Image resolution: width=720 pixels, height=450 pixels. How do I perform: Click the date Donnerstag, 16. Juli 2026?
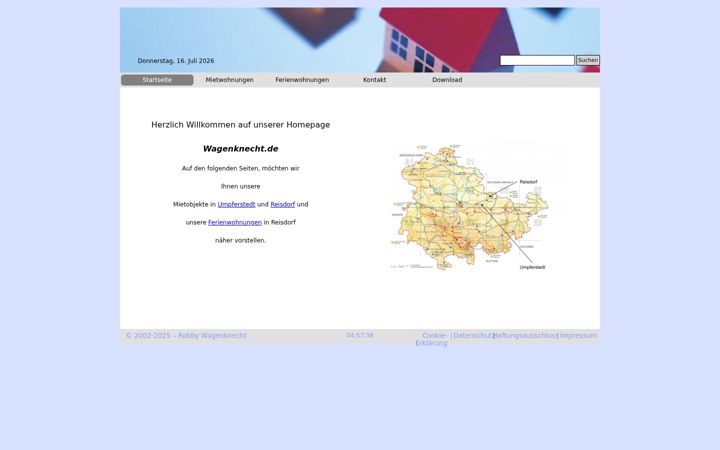coord(176,61)
